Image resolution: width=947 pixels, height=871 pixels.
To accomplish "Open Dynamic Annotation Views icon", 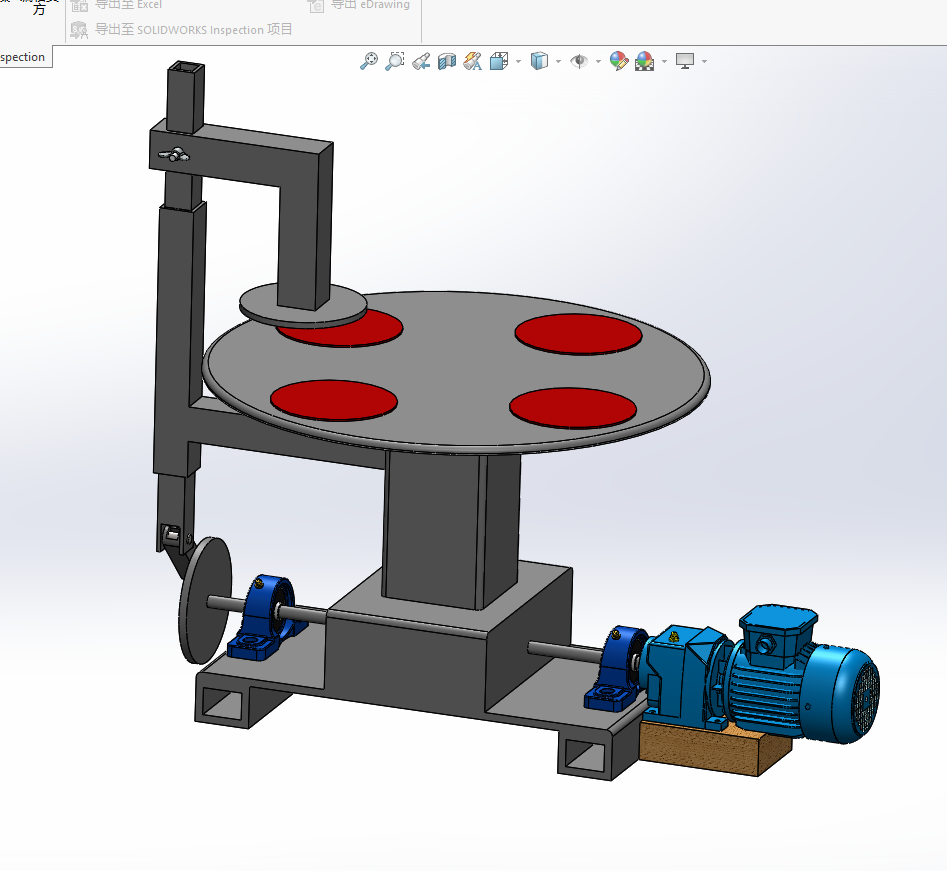I will [x=472, y=61].
